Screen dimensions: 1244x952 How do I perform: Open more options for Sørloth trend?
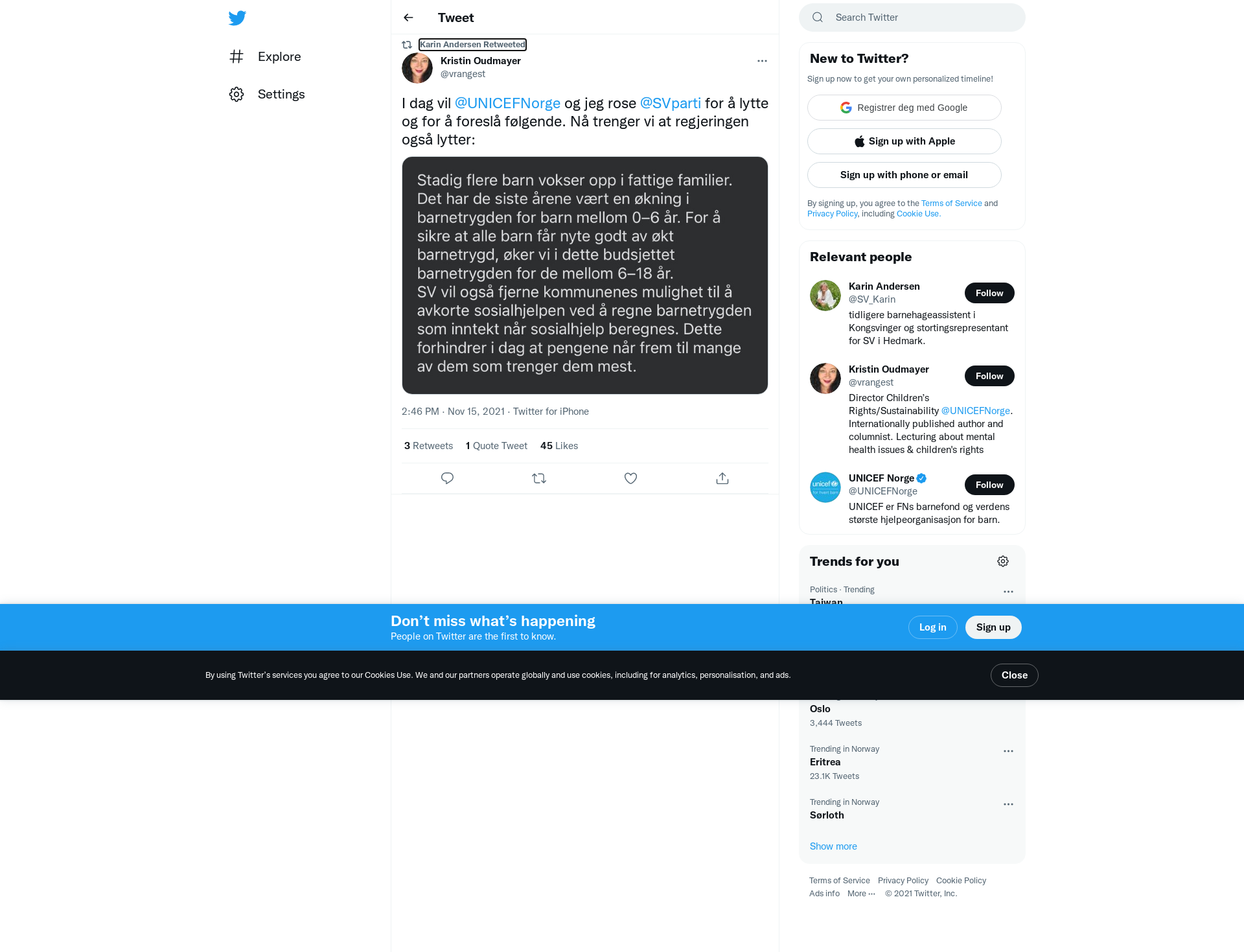1008,804
